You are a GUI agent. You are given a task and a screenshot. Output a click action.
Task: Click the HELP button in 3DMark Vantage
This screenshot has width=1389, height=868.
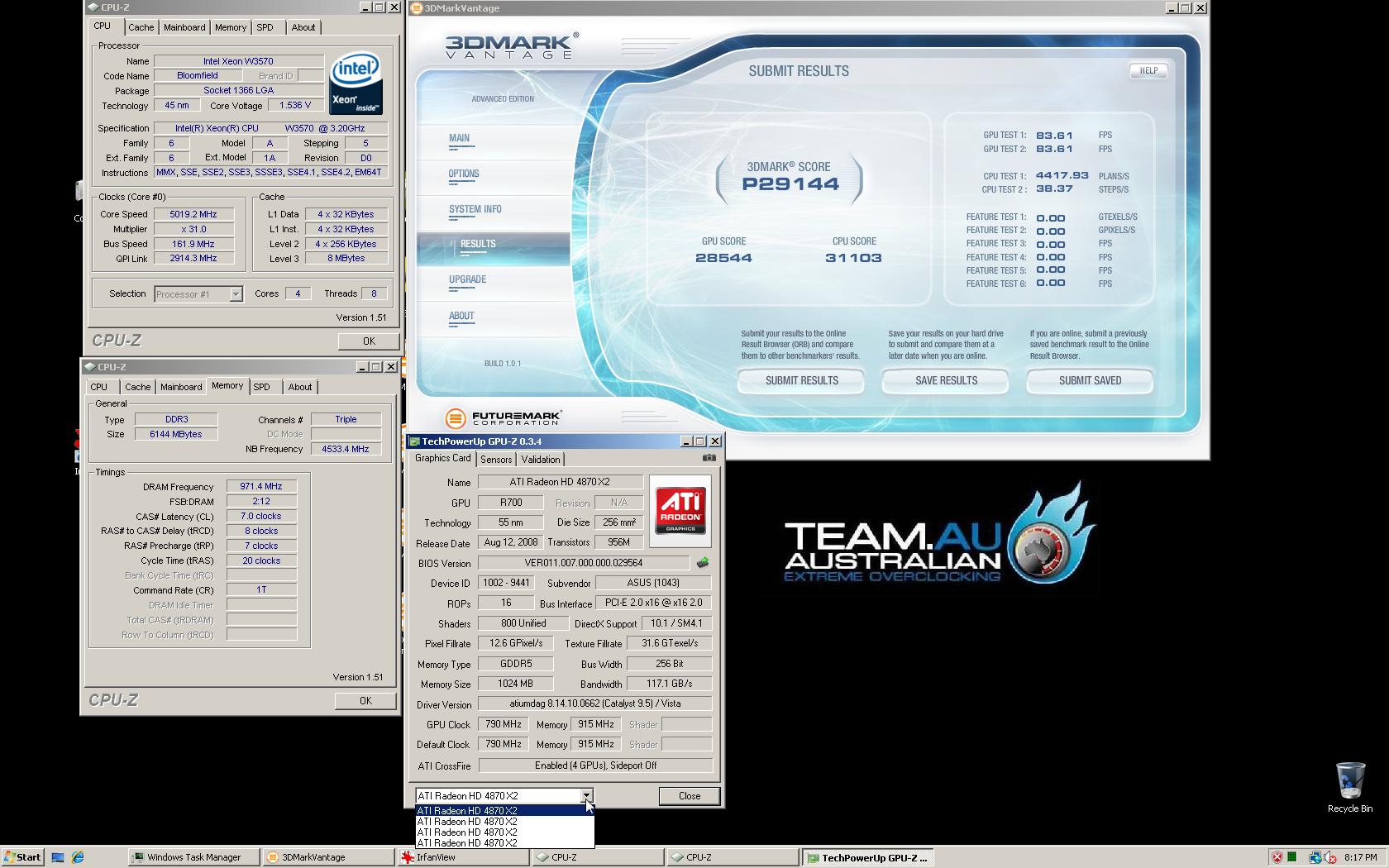1148,71
